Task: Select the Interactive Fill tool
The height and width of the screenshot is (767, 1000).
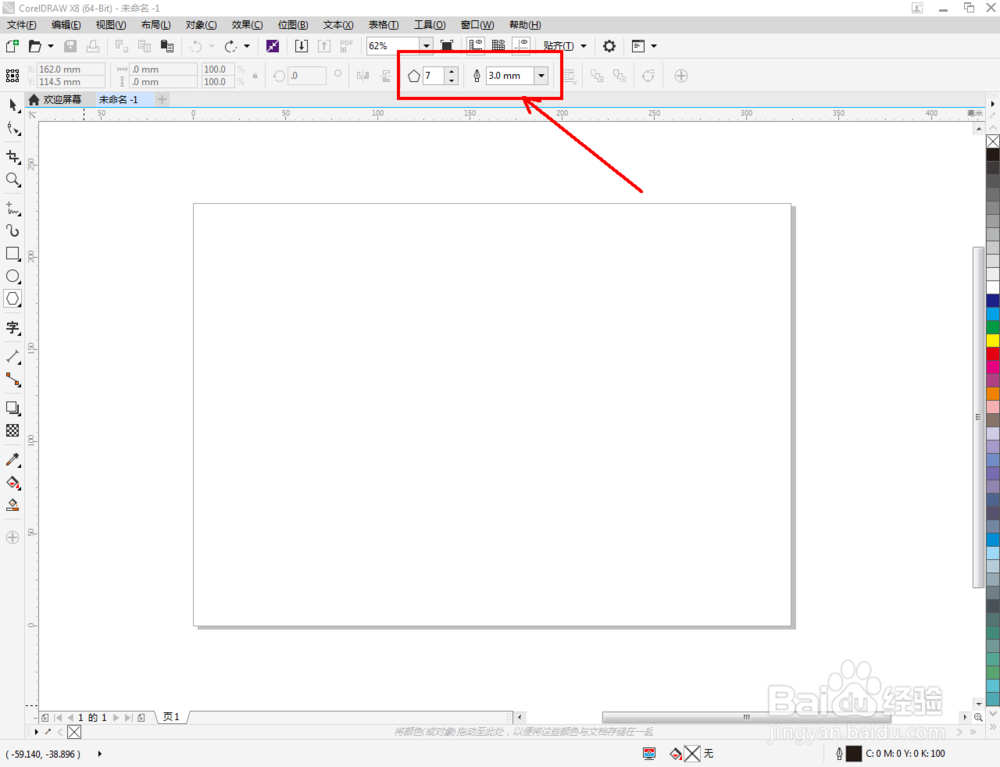Action: tap(13, 483)
